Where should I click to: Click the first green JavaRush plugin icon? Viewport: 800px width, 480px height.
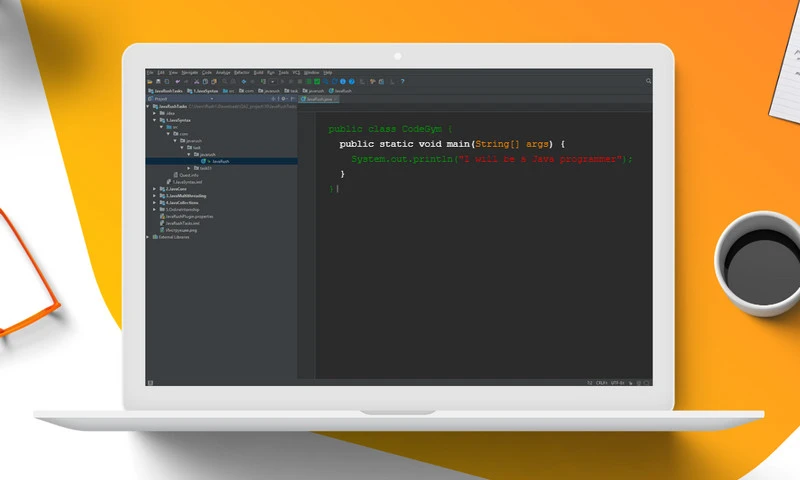pos(308,81)
